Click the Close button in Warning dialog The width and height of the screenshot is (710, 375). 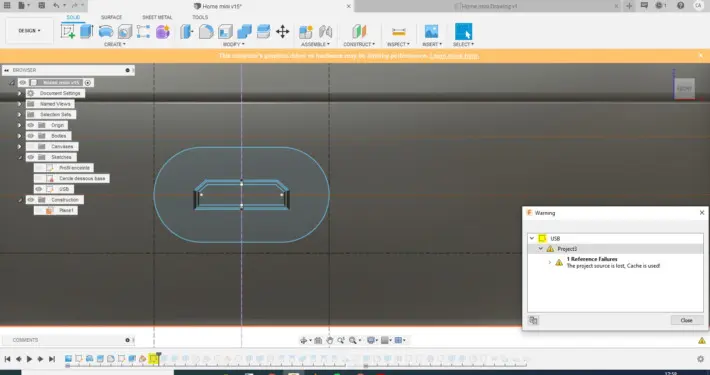[686, 320]
